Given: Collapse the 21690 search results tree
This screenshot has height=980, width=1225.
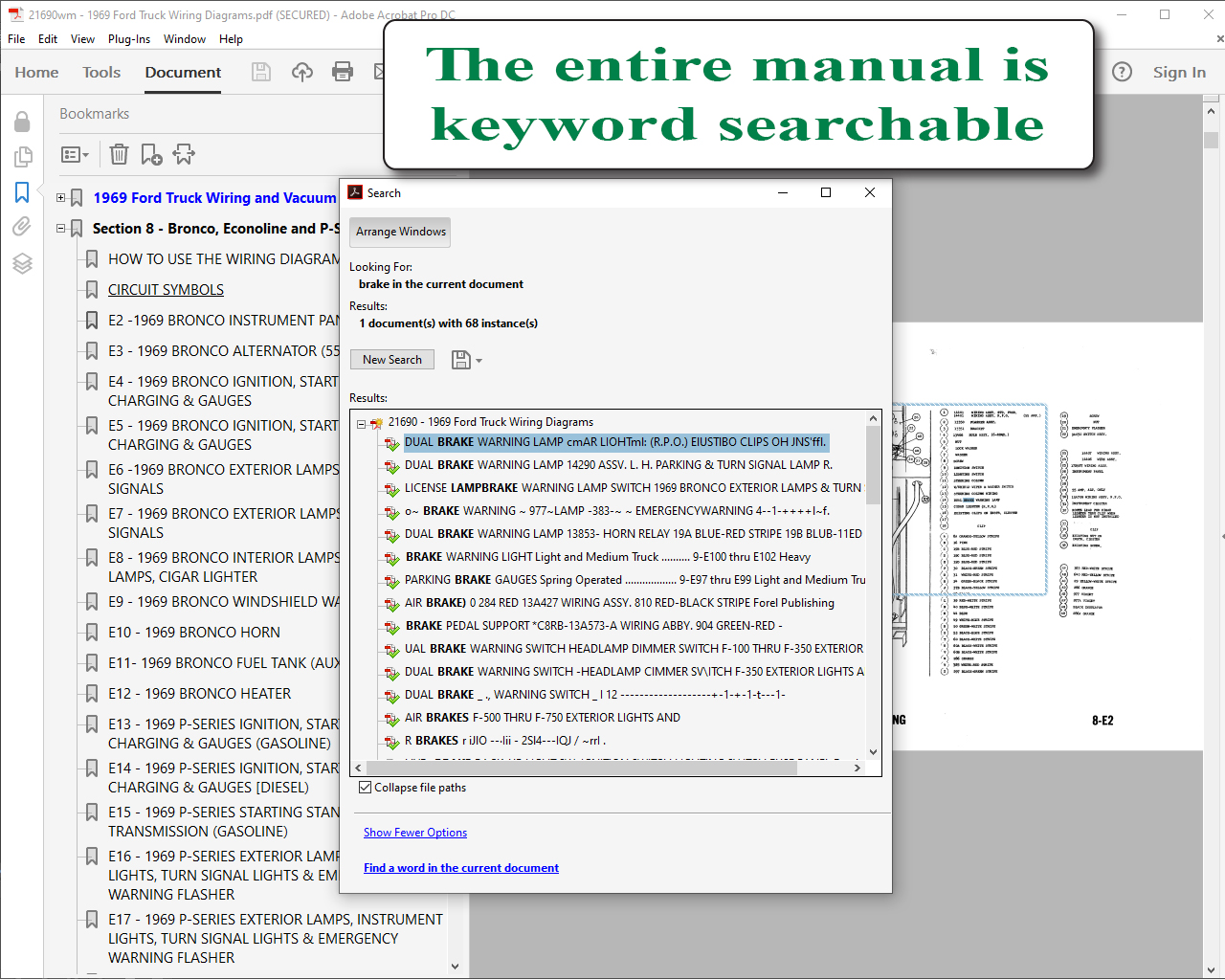Looking at the screenshot, I should tap(361, 422).
